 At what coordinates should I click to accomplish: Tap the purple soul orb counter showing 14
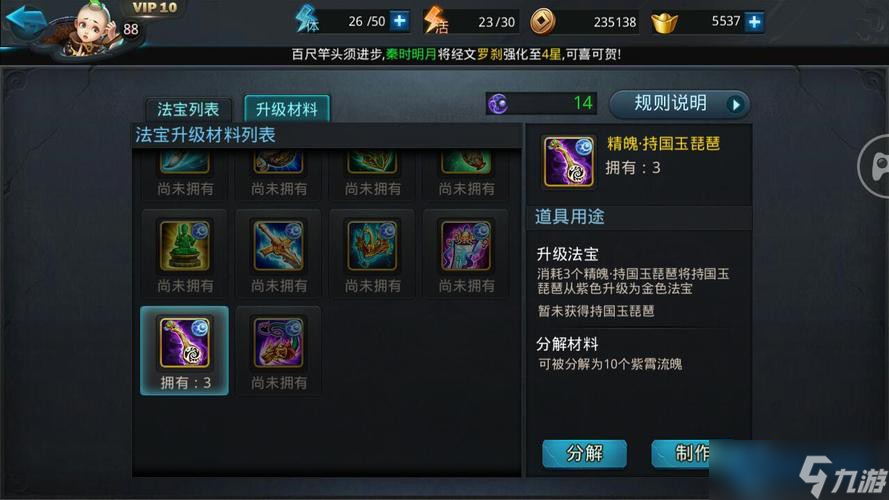[541, 103]
